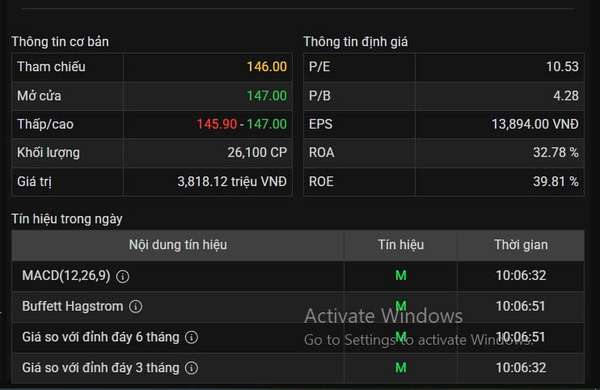Sort by Tín hiệu column header
Image resolution: width=600 pixels, height=390 pixels.
point(401,245)
